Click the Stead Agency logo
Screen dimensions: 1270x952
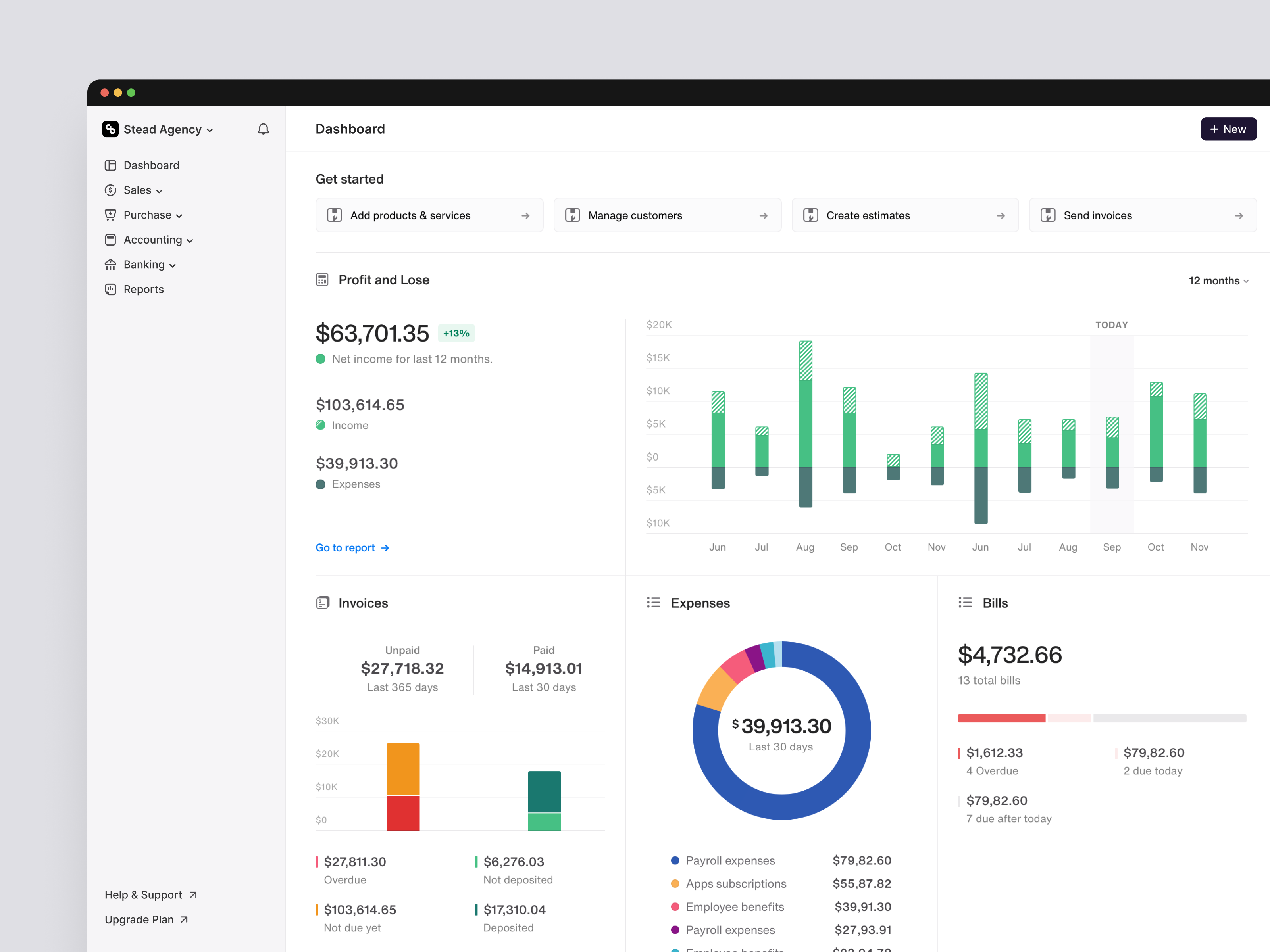point(110,129)
